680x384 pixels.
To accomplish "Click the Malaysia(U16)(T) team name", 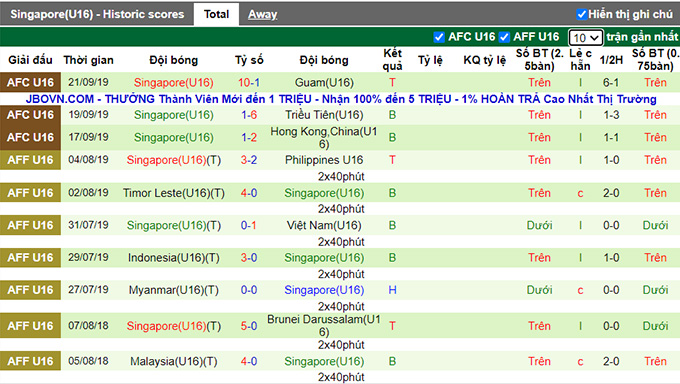I will pyautogui.click(x=173, y=361).
